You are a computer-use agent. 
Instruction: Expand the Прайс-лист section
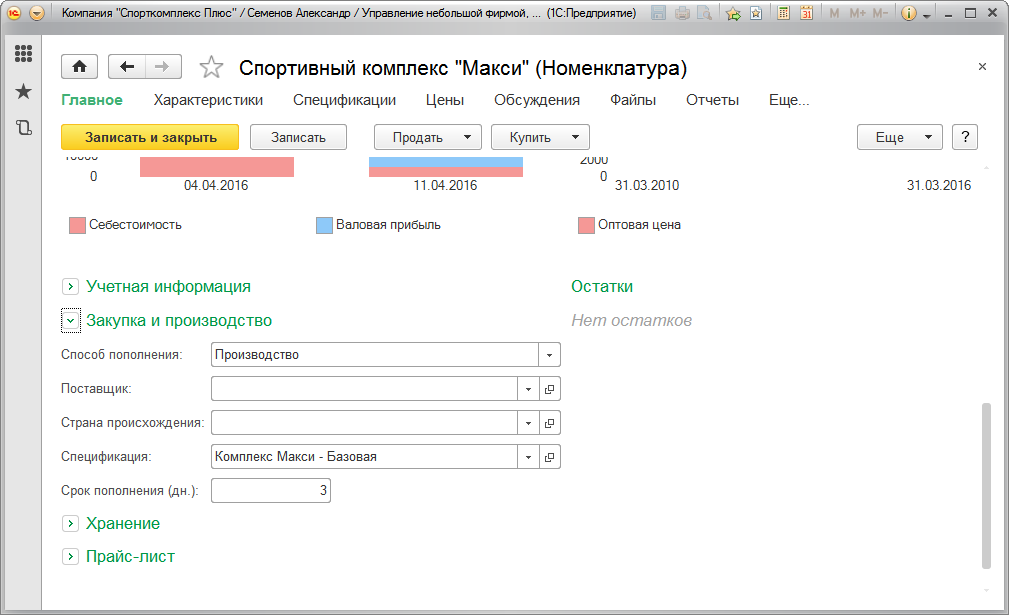[x=70, y=556]
